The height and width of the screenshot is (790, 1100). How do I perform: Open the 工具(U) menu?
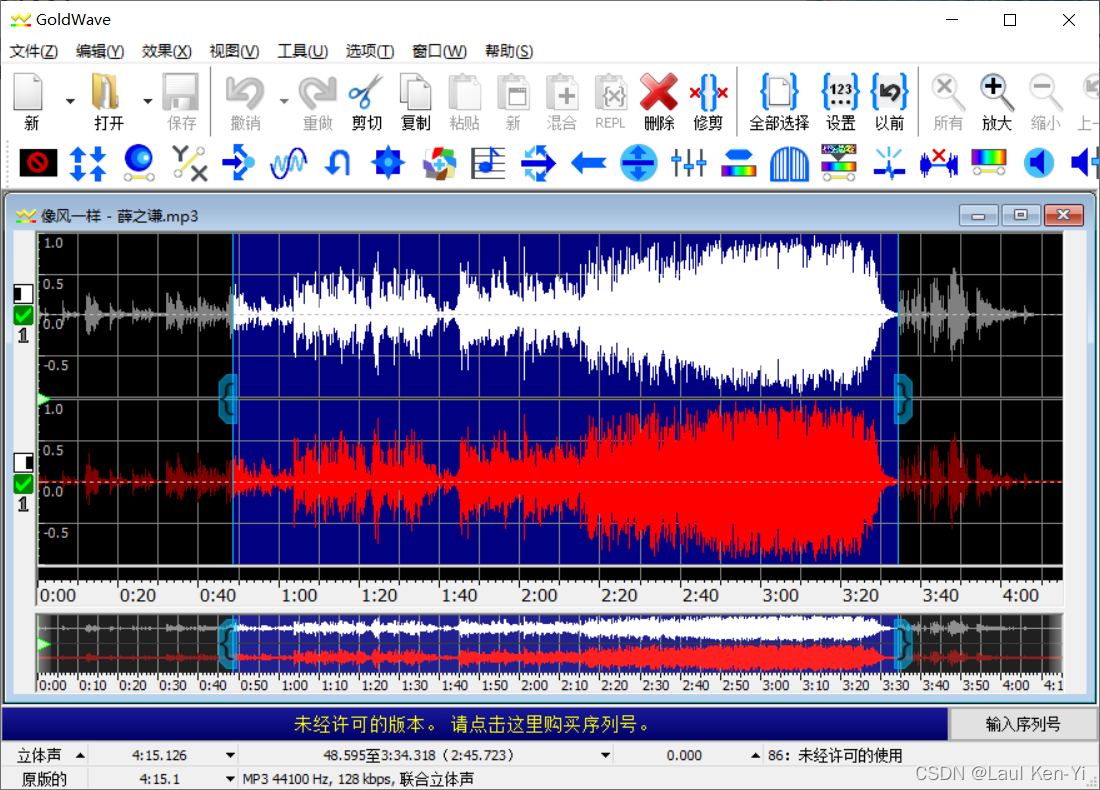pos(302,51)
